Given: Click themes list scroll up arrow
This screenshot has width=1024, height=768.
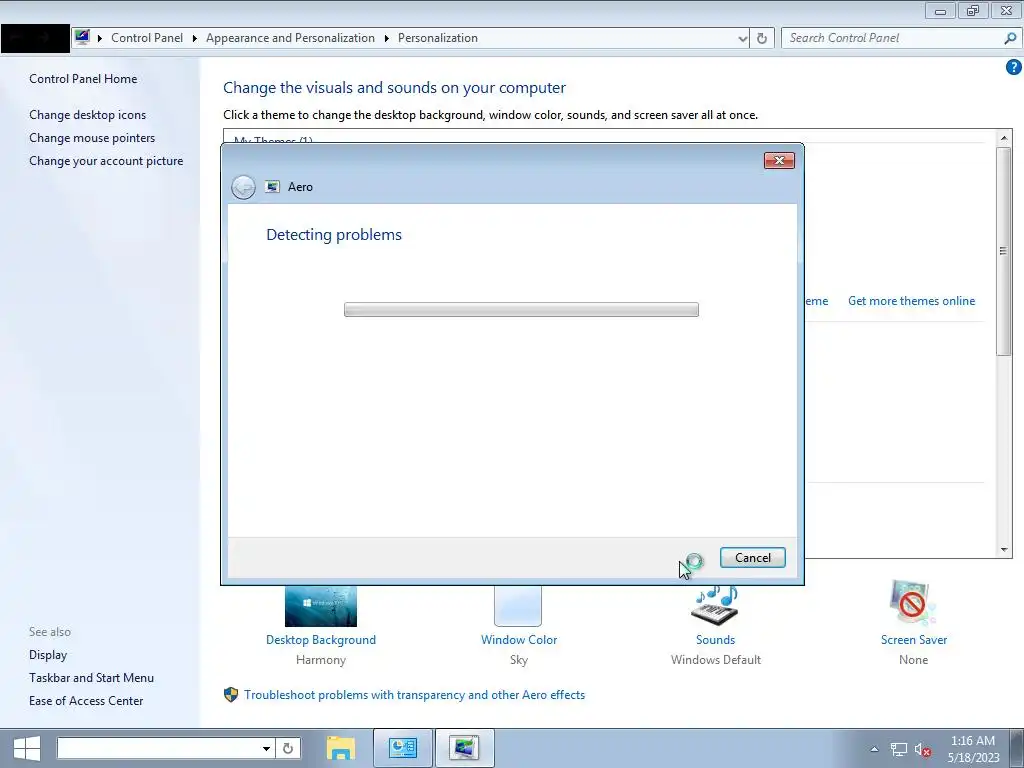Looking at the screenshot, I should pos(1004,138).
